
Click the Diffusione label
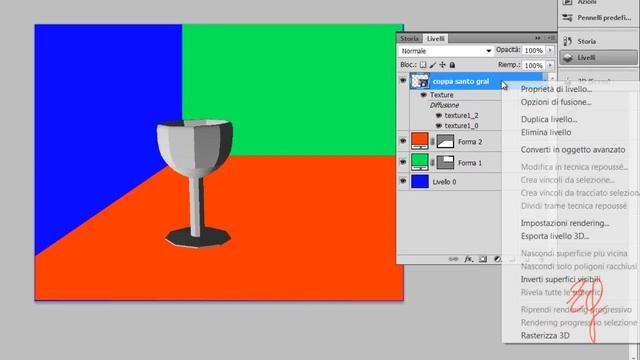point(444,105)
